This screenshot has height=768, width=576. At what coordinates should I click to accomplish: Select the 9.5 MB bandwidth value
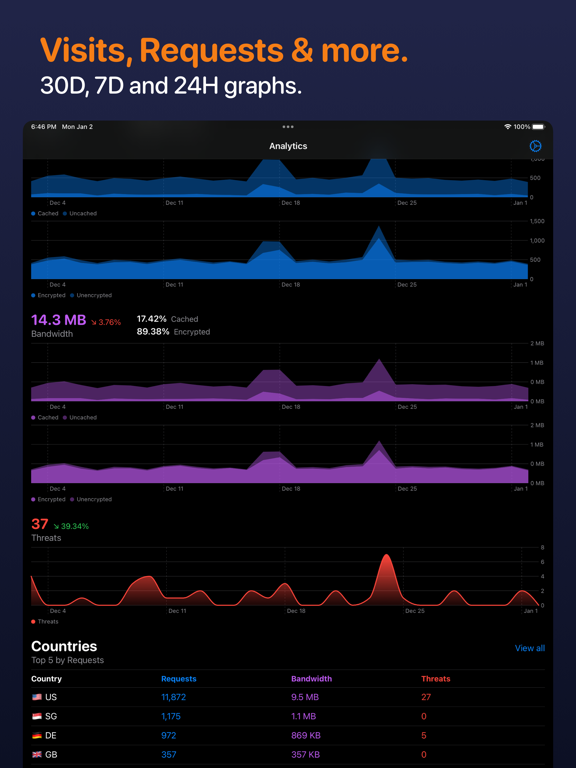(305, 697)
